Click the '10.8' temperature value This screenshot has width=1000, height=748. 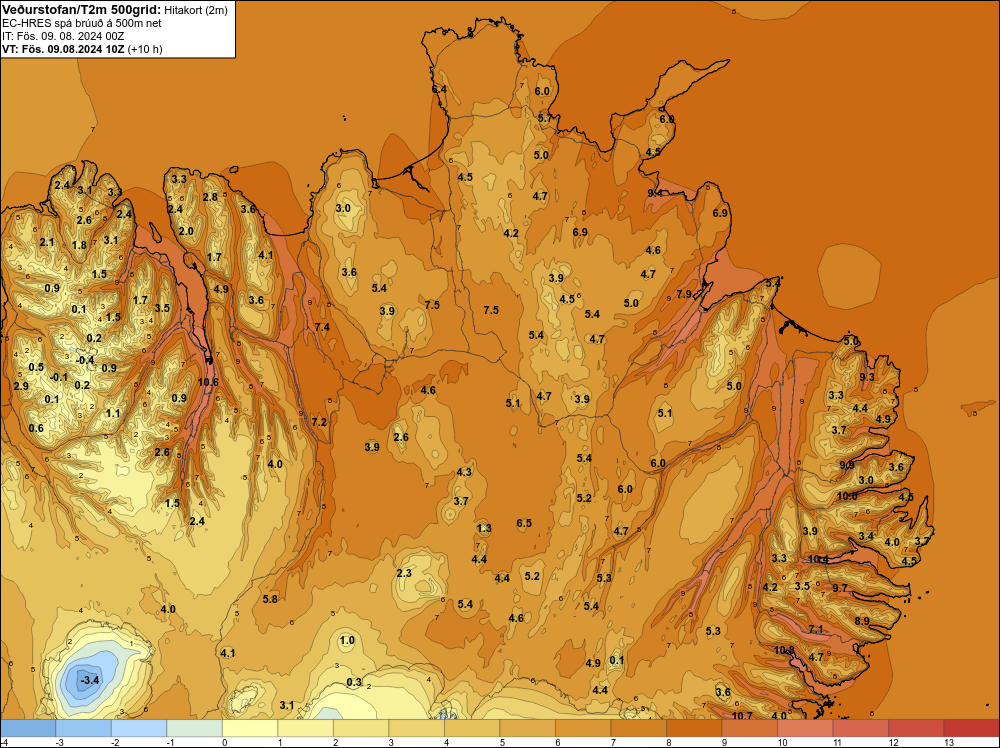[x=784, y=650]
